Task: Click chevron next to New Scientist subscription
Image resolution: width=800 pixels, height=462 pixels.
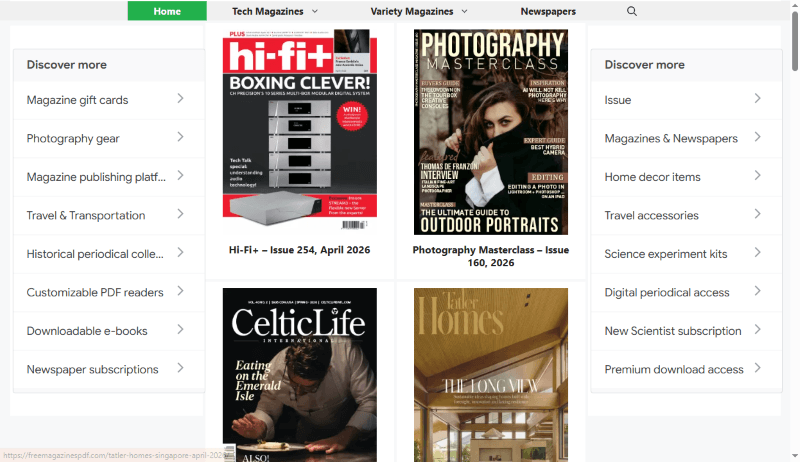Action: pos(757,330)
